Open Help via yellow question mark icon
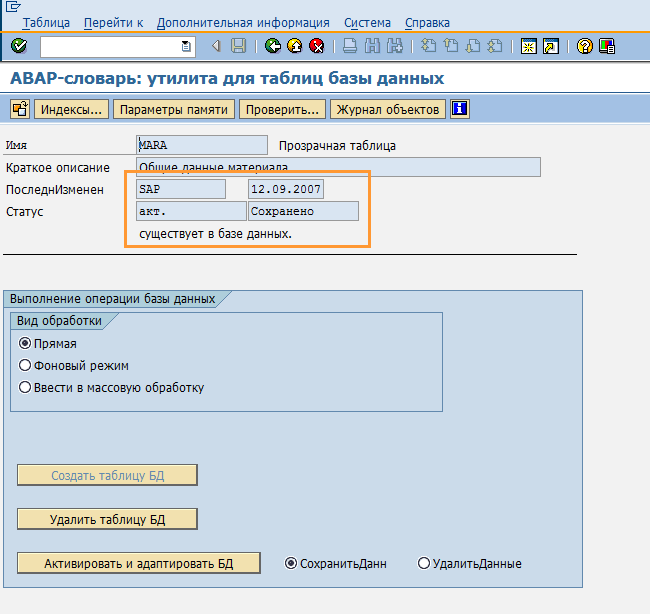Screen dimensions: 650x614 [585, 46]
